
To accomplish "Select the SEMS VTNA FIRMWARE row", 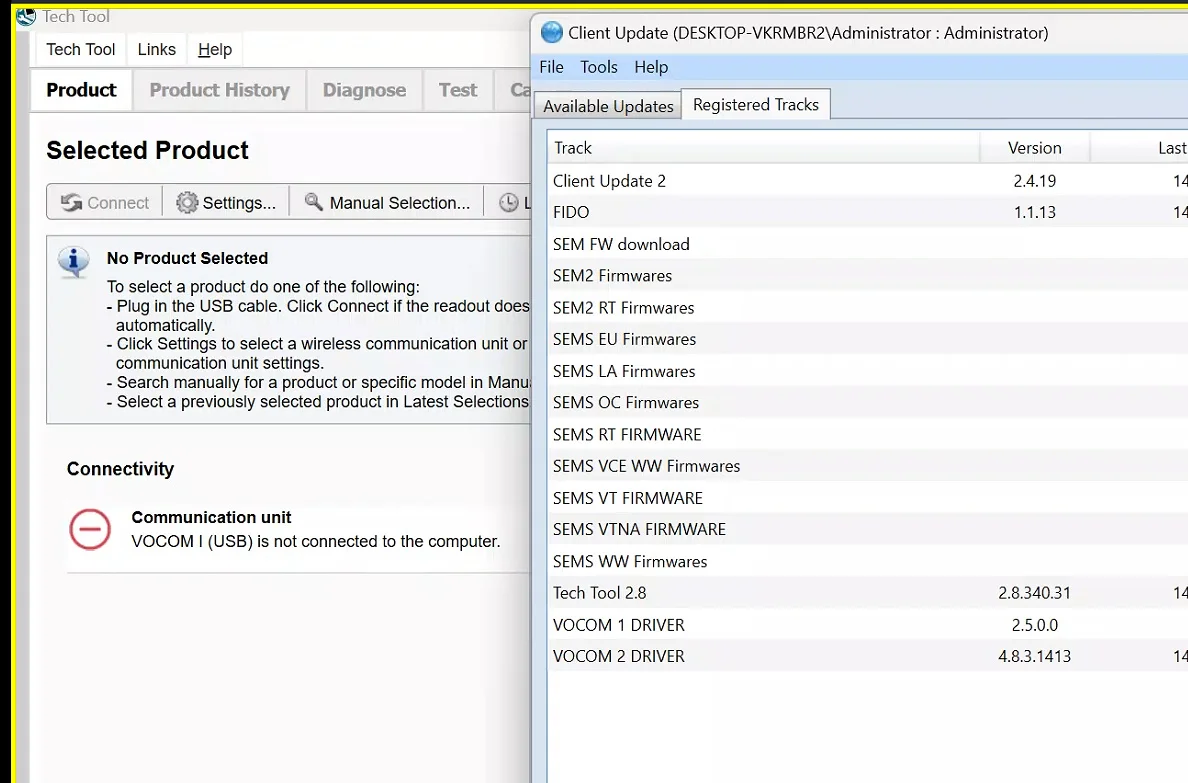I will 868,529.
